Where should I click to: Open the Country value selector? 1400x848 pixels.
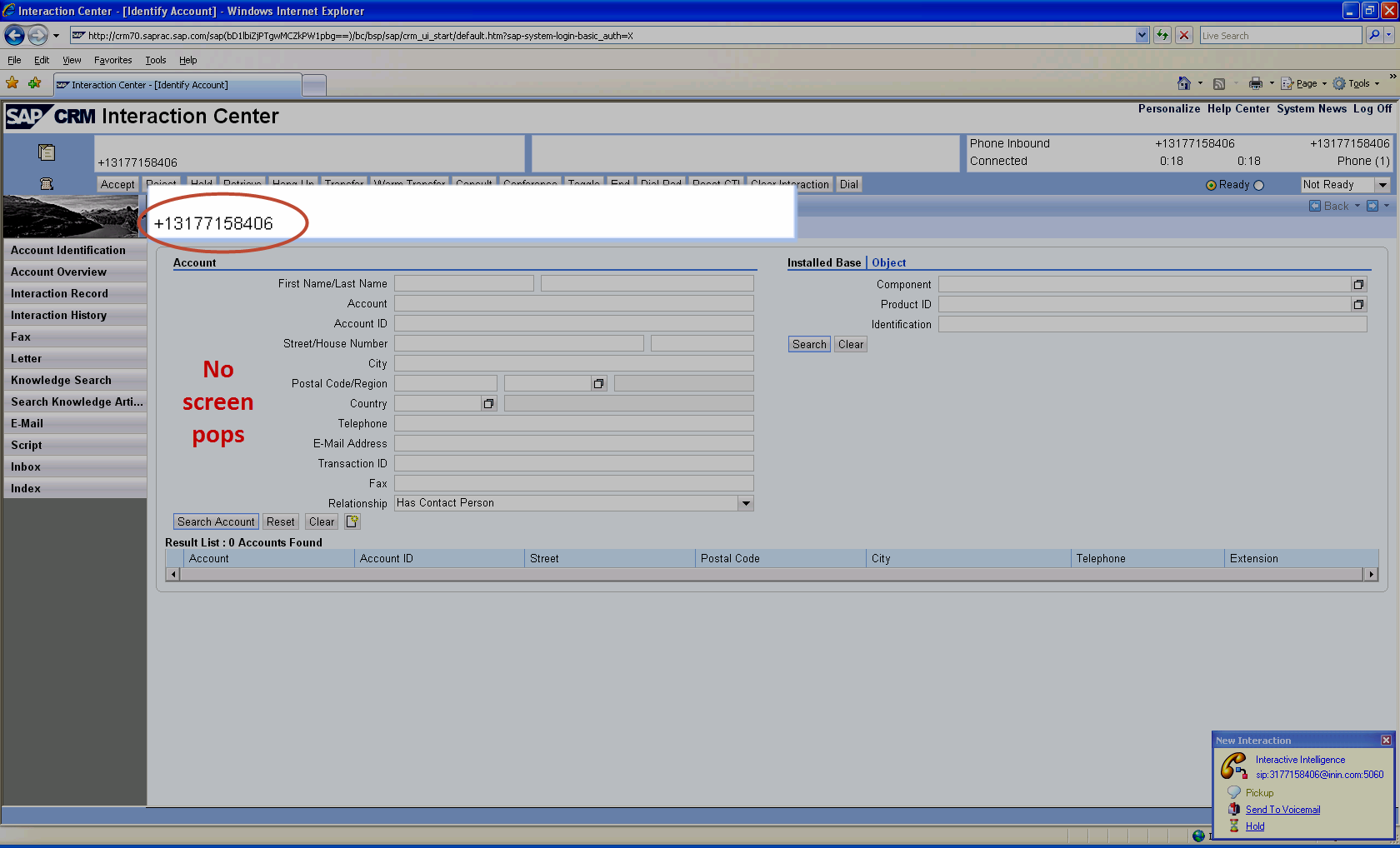pyautogui.click(x=488, y=404)
